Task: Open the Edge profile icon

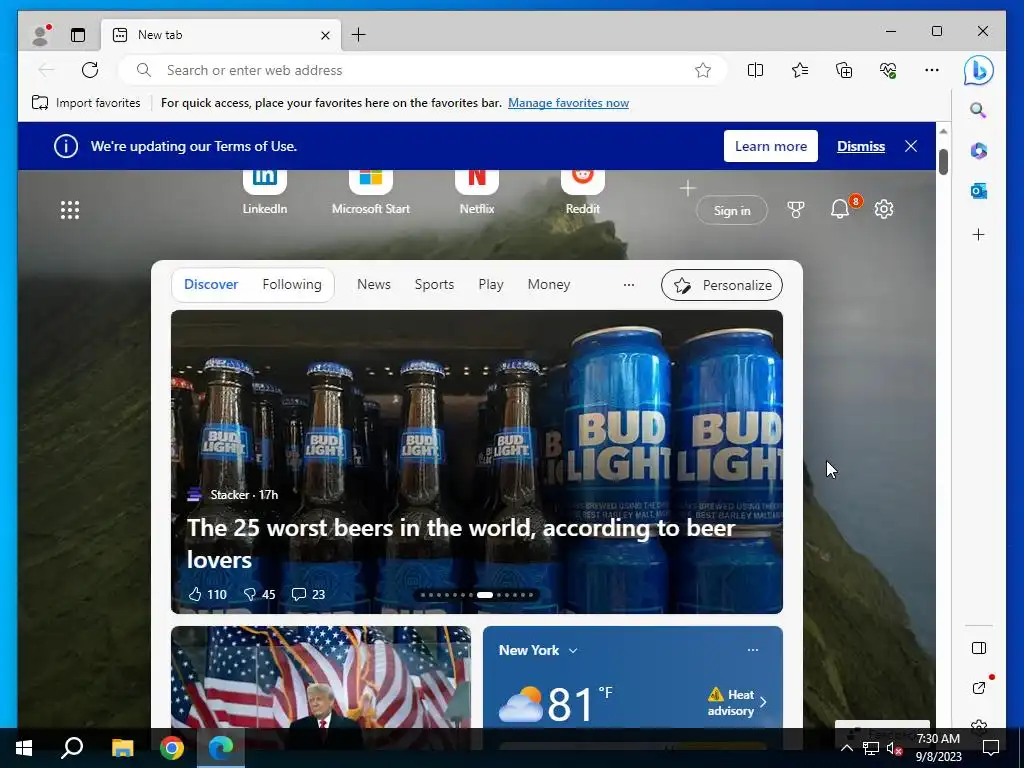Action: point(41,35)
